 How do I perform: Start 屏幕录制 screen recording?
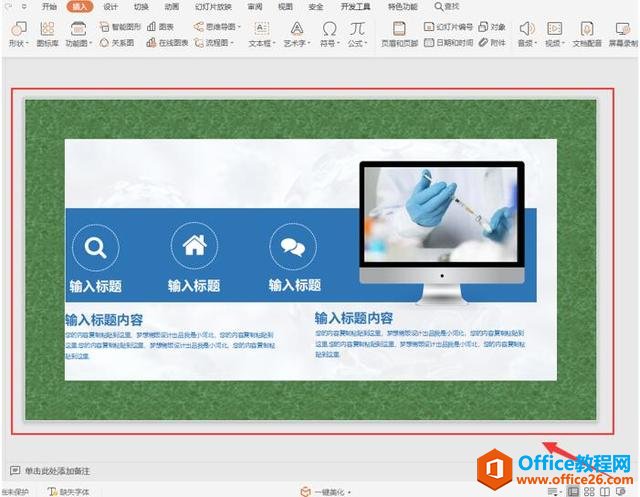(623, 34)
